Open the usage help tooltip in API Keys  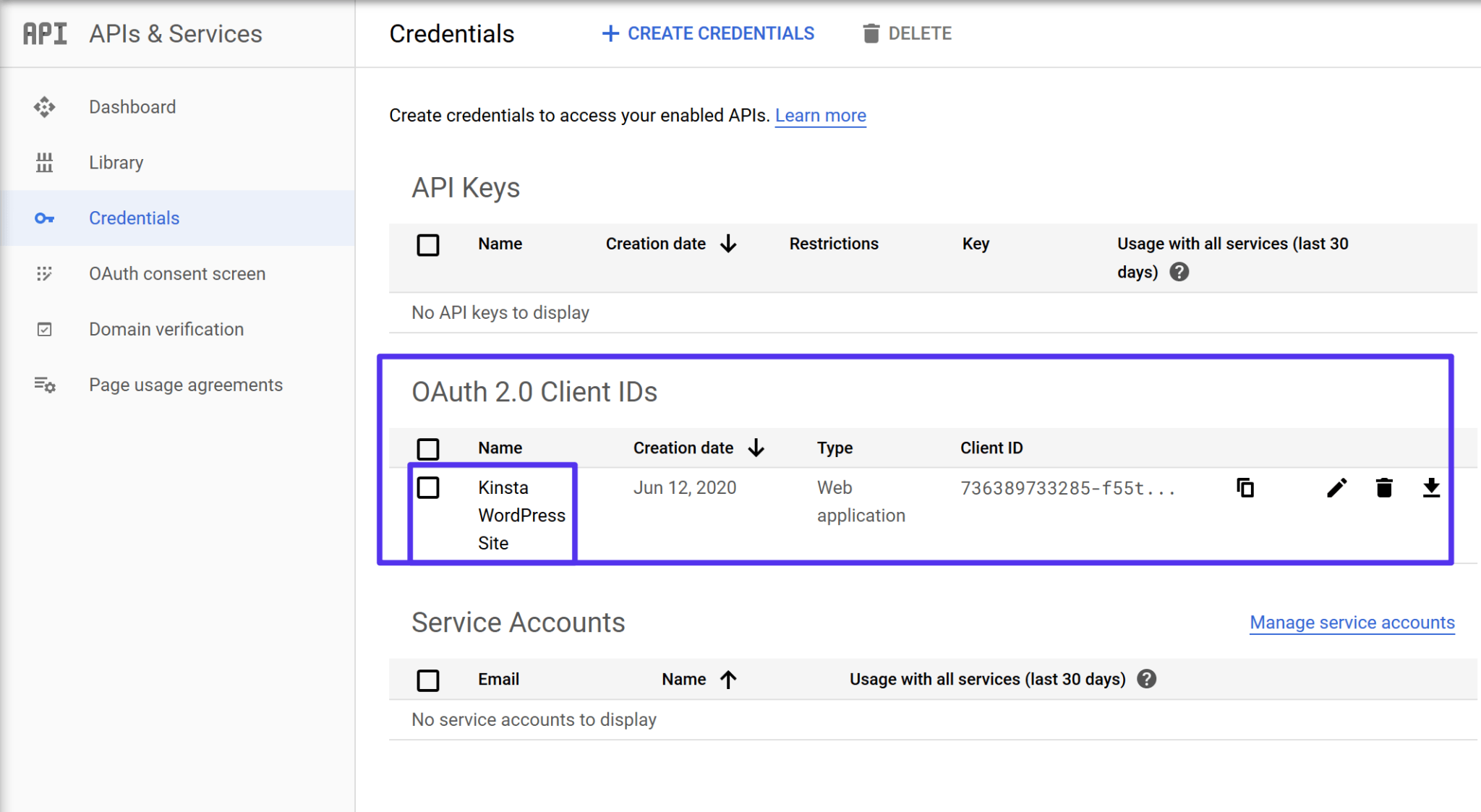tap(1179, 273)
